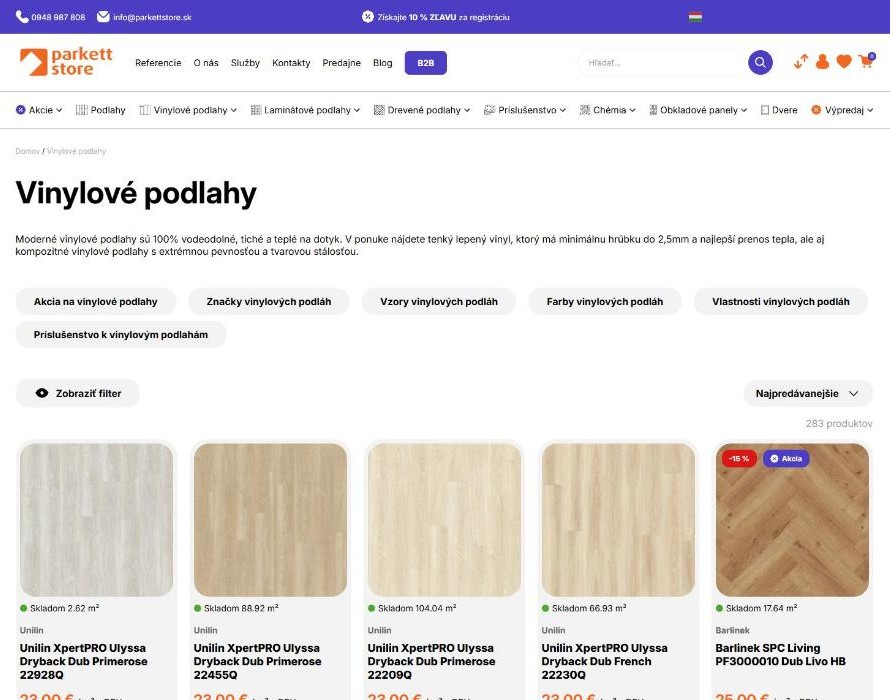Call number 0948 987 808 link
This screenshot has height=700, width=890.
coord(58,17)
